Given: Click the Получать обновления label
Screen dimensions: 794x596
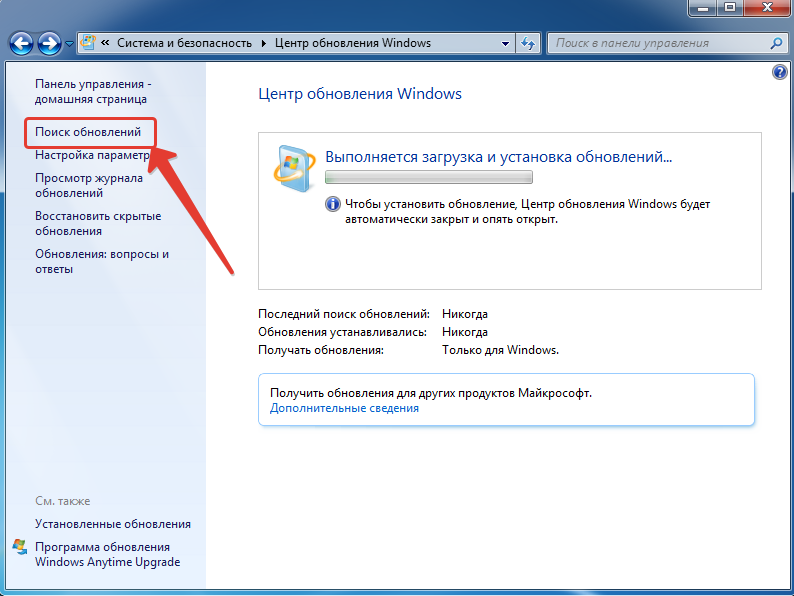Looking at the screenshot, I should [321, 350].
